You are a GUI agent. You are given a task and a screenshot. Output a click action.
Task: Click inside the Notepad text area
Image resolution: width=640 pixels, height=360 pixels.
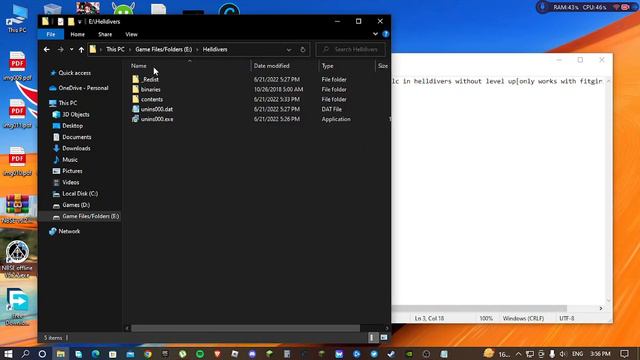[498, 192]
